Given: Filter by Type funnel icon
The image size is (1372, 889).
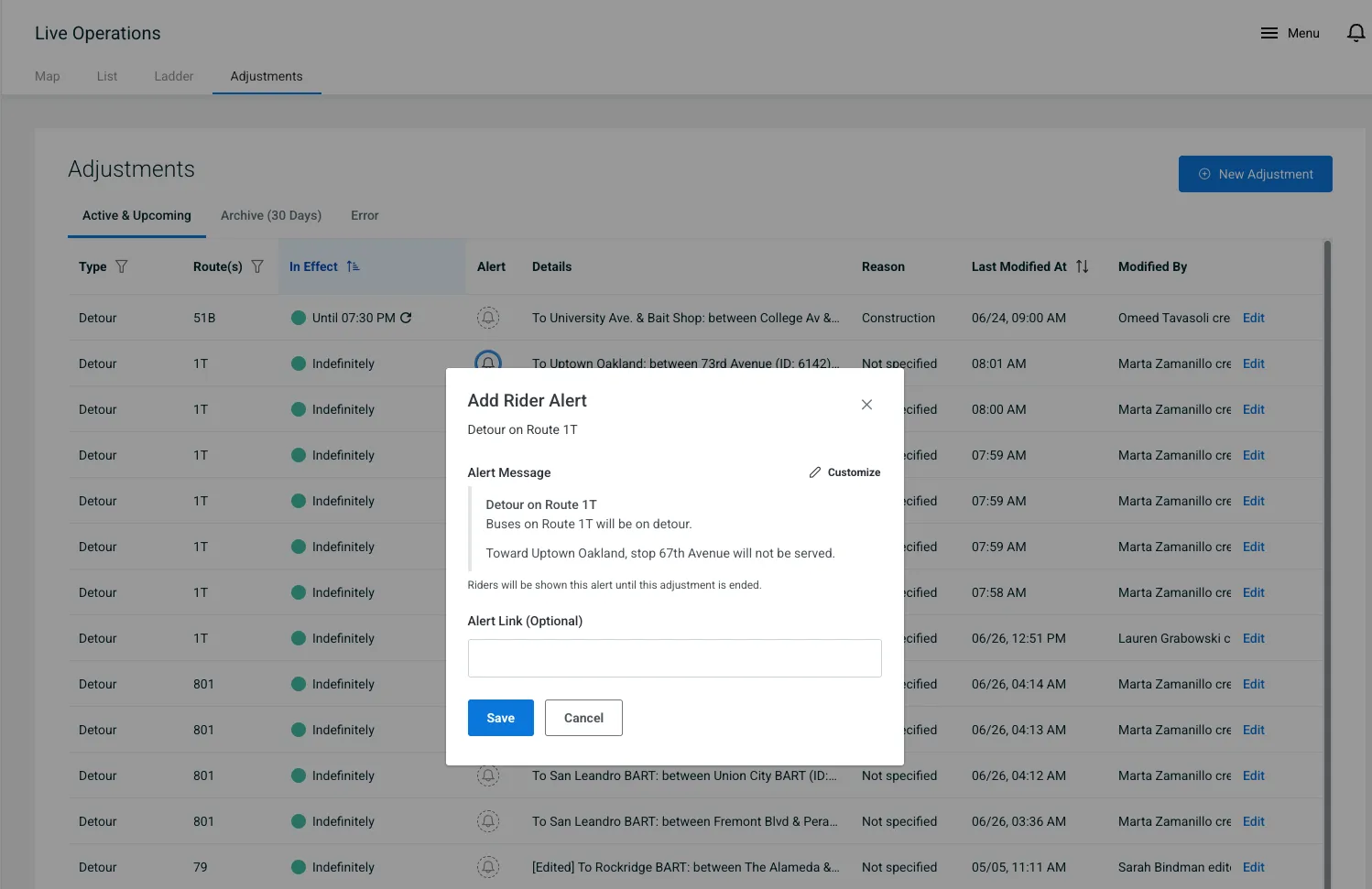Looking at the screenshot, I should [122, 266].
